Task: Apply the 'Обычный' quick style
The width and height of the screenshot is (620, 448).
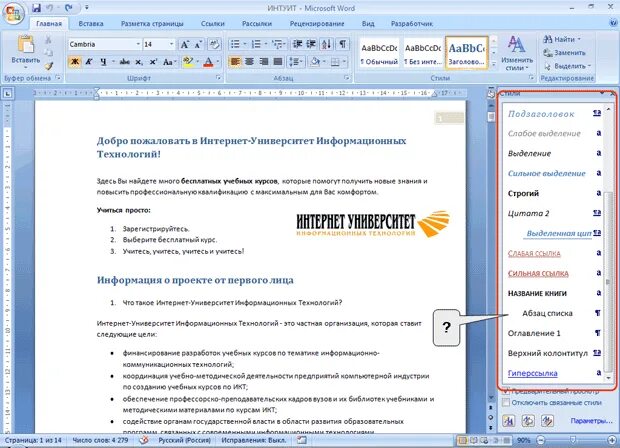Action: click(379, 54)
